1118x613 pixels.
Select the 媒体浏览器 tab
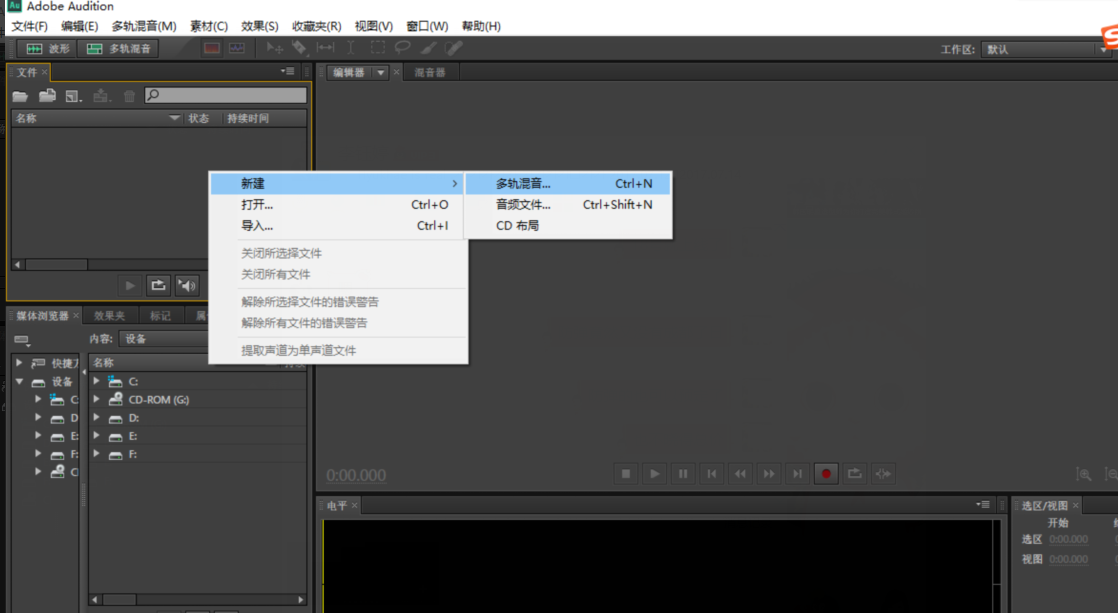click(42, 316)
